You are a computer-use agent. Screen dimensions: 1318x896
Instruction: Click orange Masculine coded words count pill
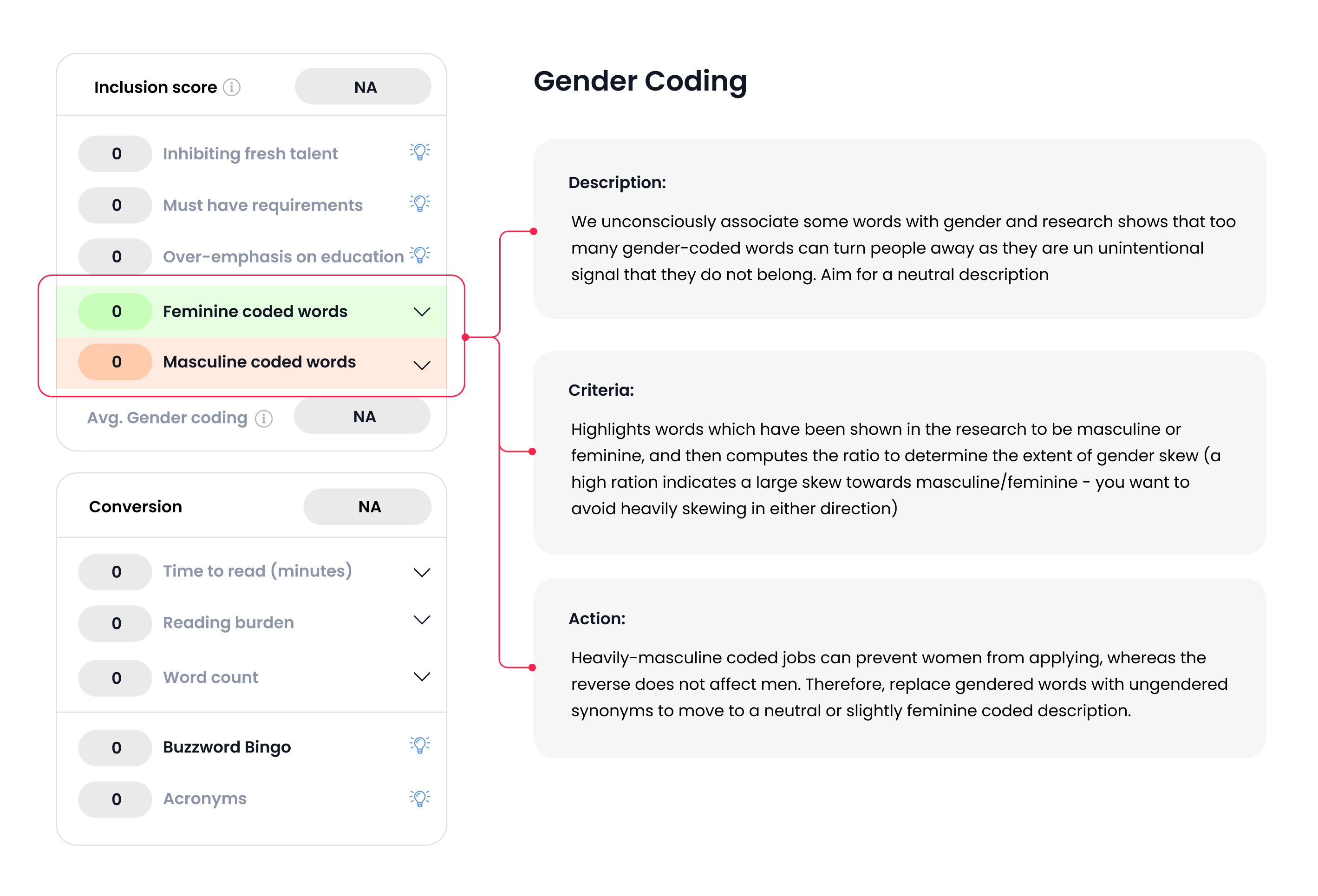116,362
